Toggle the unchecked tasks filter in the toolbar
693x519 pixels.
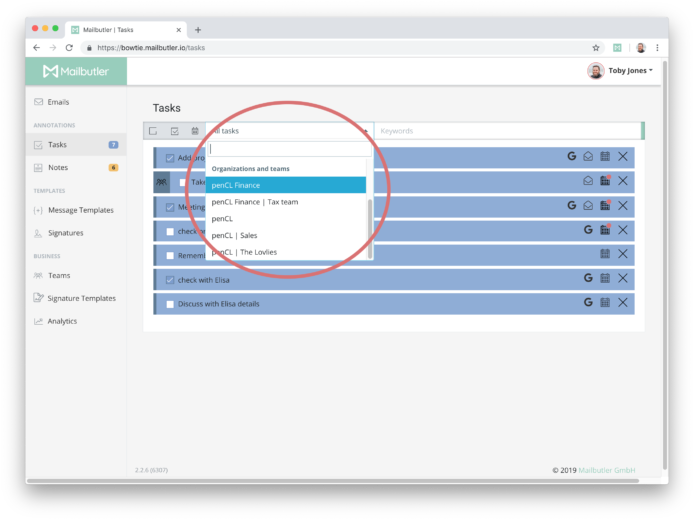[153, 131]
